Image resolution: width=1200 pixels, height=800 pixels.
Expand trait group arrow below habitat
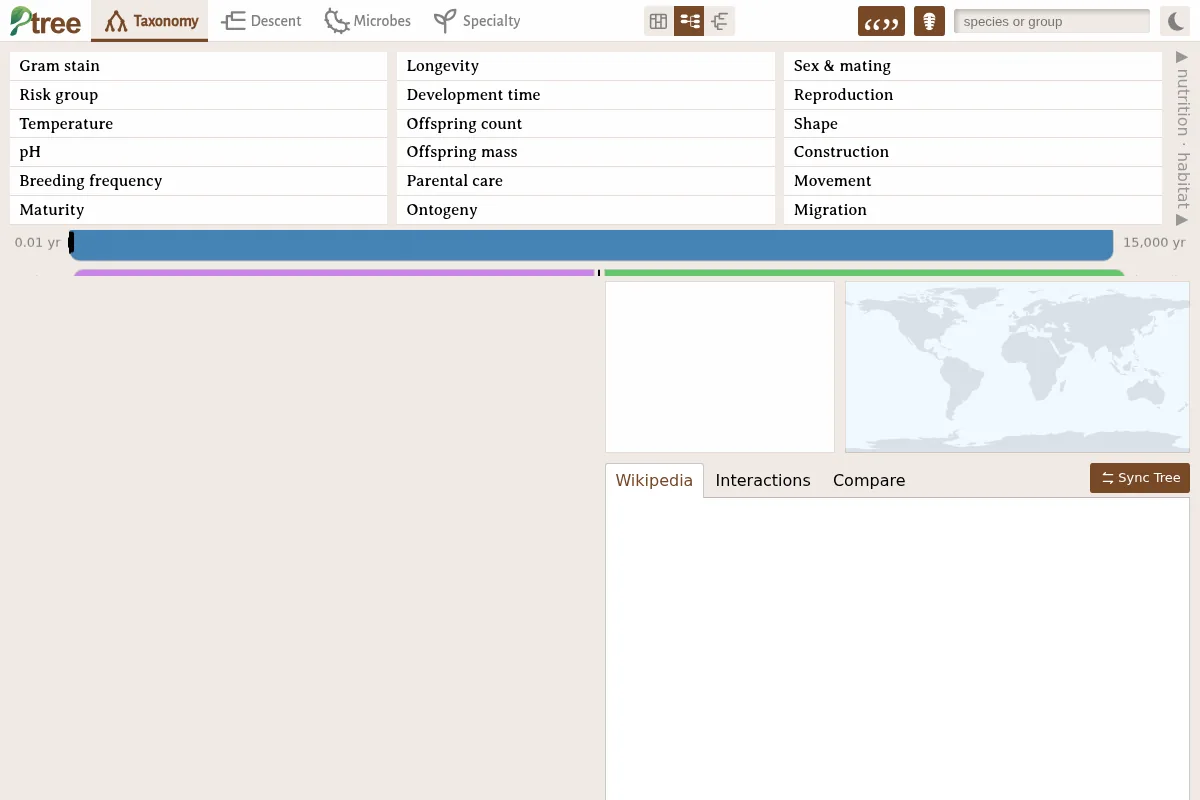(1182, 219)
